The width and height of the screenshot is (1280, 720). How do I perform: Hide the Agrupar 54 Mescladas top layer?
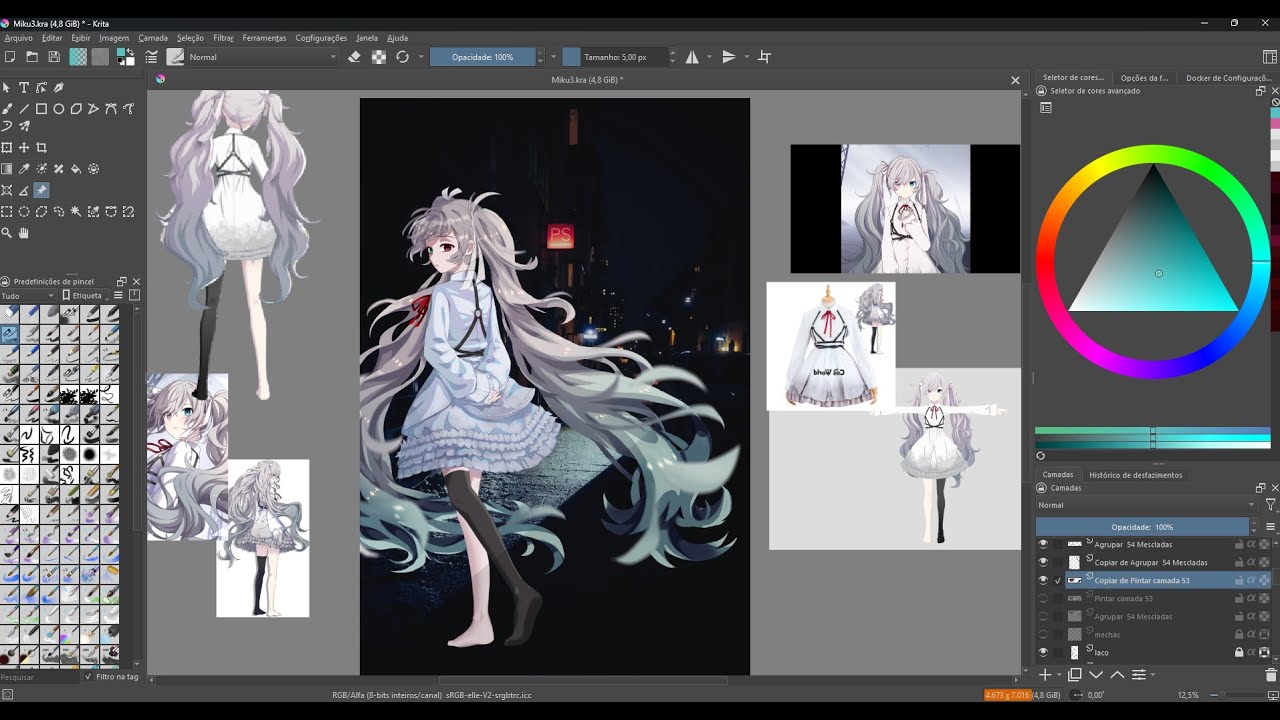coord(1043,544)
